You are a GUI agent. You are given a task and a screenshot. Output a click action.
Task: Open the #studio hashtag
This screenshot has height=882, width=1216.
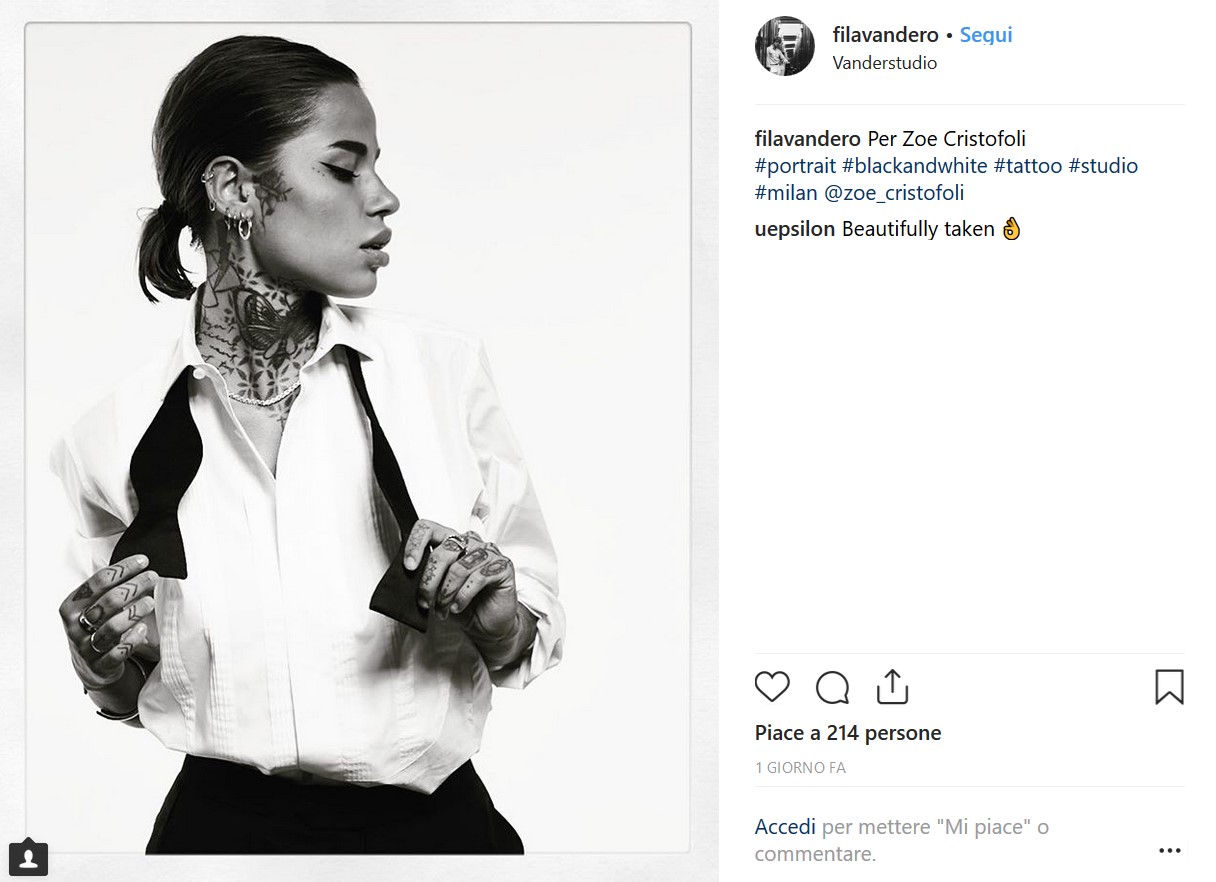pyautogui.click(x=1104, y=165)
